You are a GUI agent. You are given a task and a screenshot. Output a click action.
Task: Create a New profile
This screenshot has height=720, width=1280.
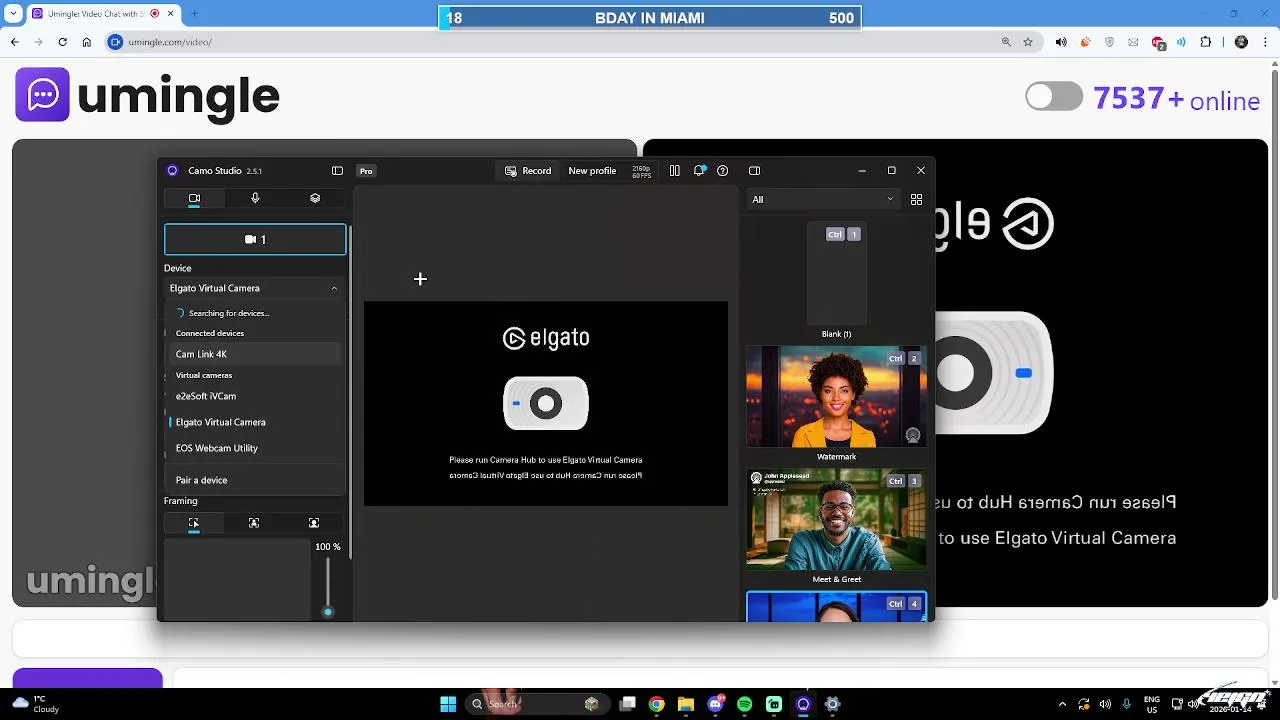pyautogui.click(x=592, y=171)
